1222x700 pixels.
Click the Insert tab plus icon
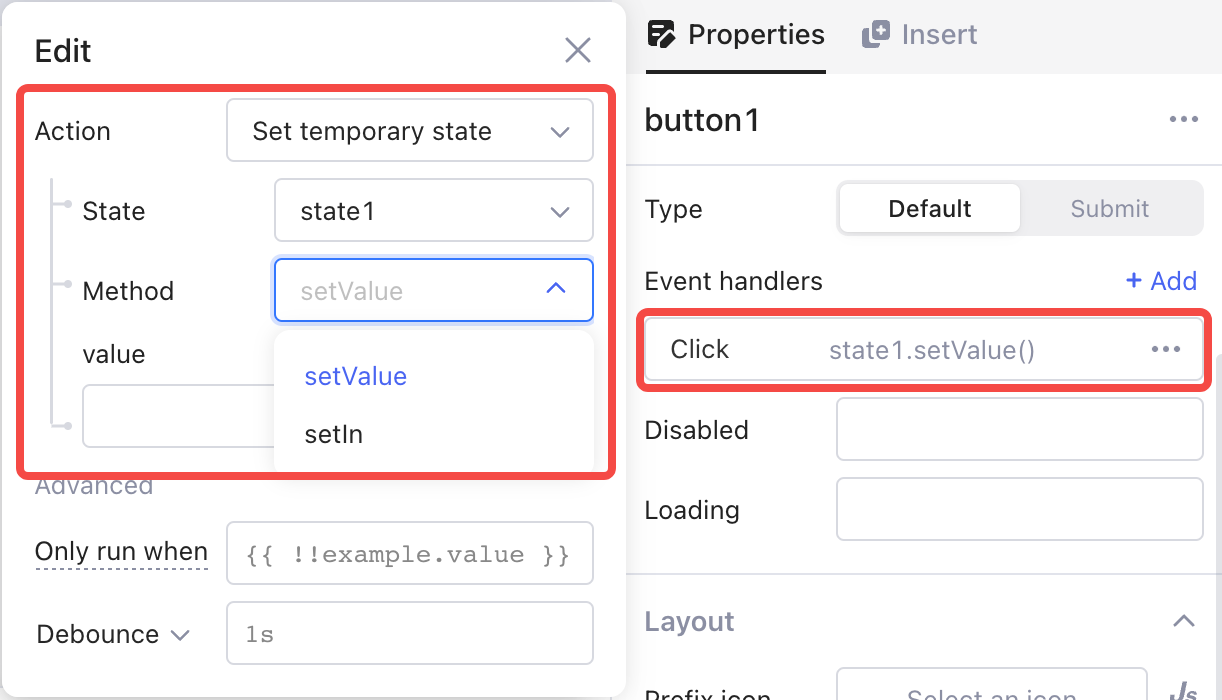point(875,34)
